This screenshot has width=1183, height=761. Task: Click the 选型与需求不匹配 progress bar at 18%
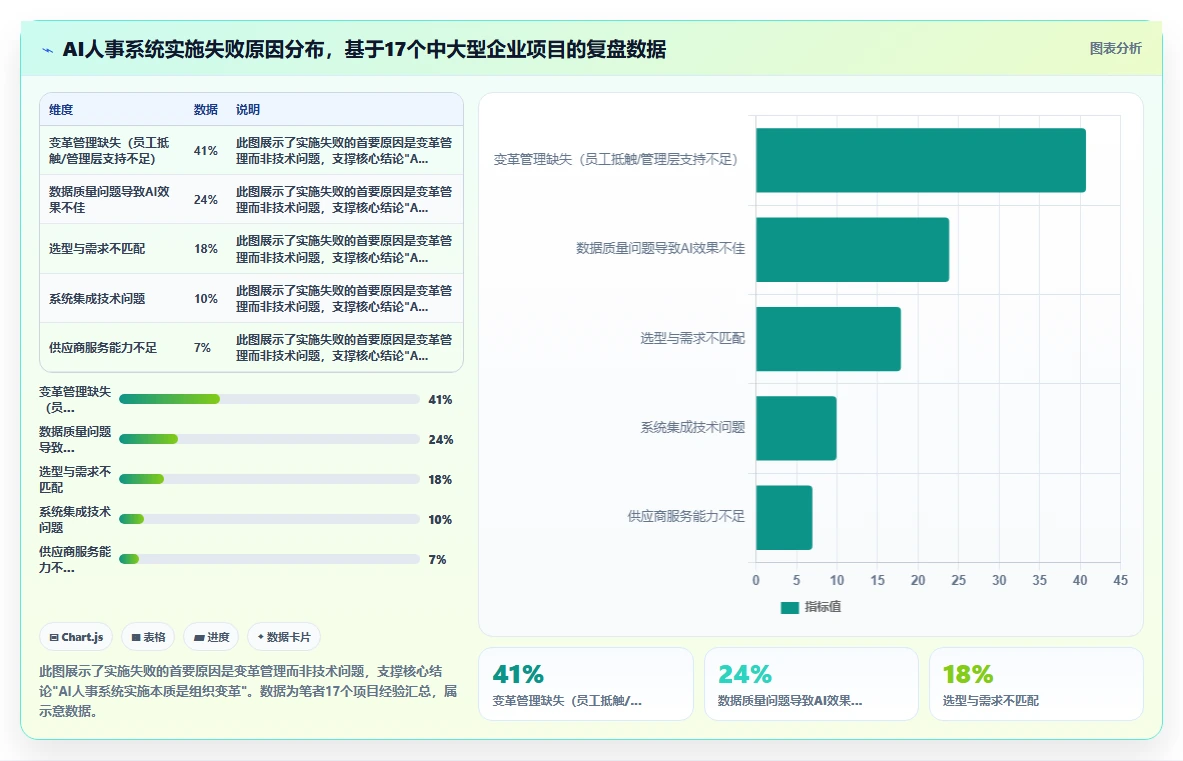269,479
